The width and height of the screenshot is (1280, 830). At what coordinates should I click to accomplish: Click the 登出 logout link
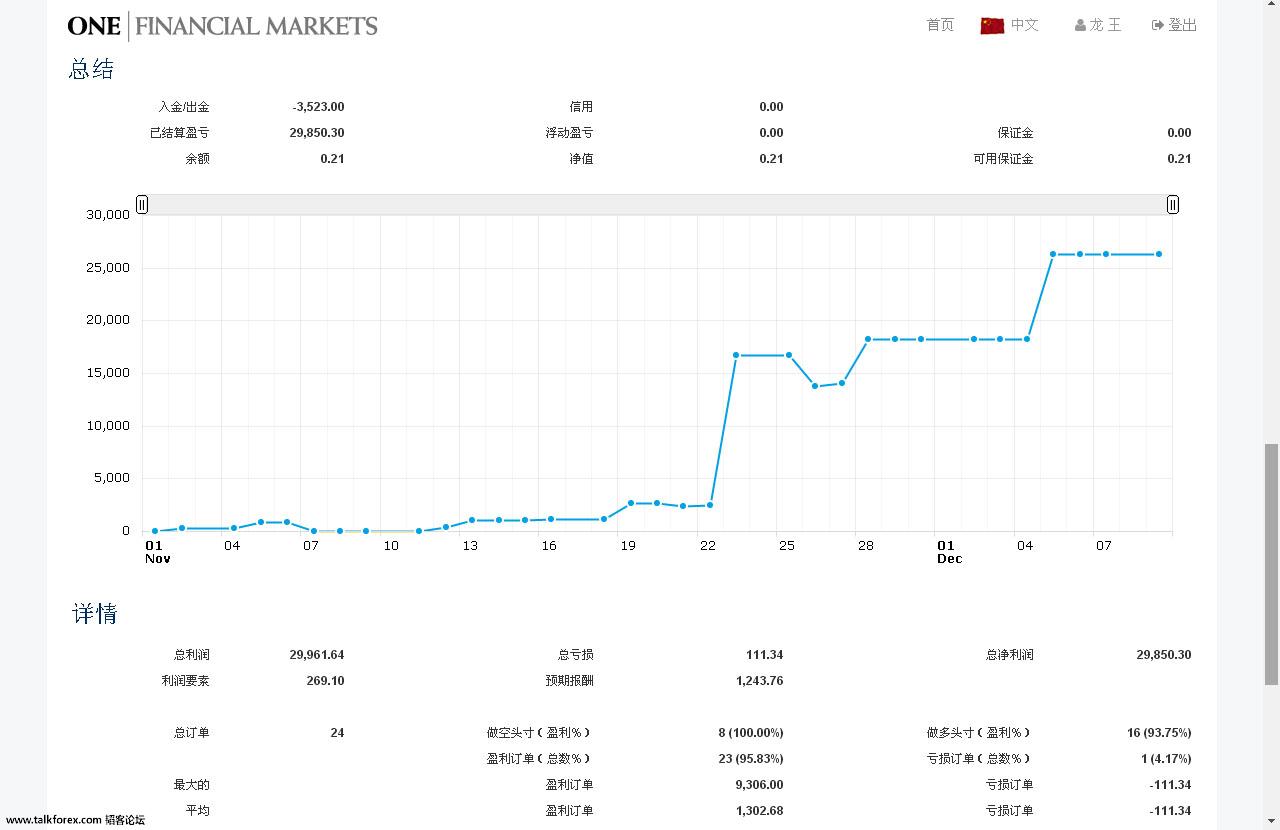click(x=1182, y=25)
